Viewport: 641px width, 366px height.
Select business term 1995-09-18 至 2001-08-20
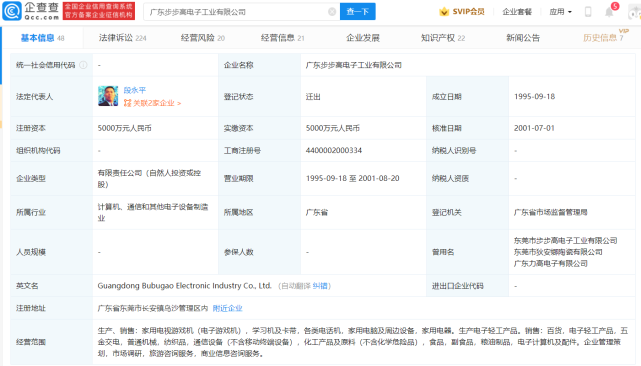tap(352, 178)
